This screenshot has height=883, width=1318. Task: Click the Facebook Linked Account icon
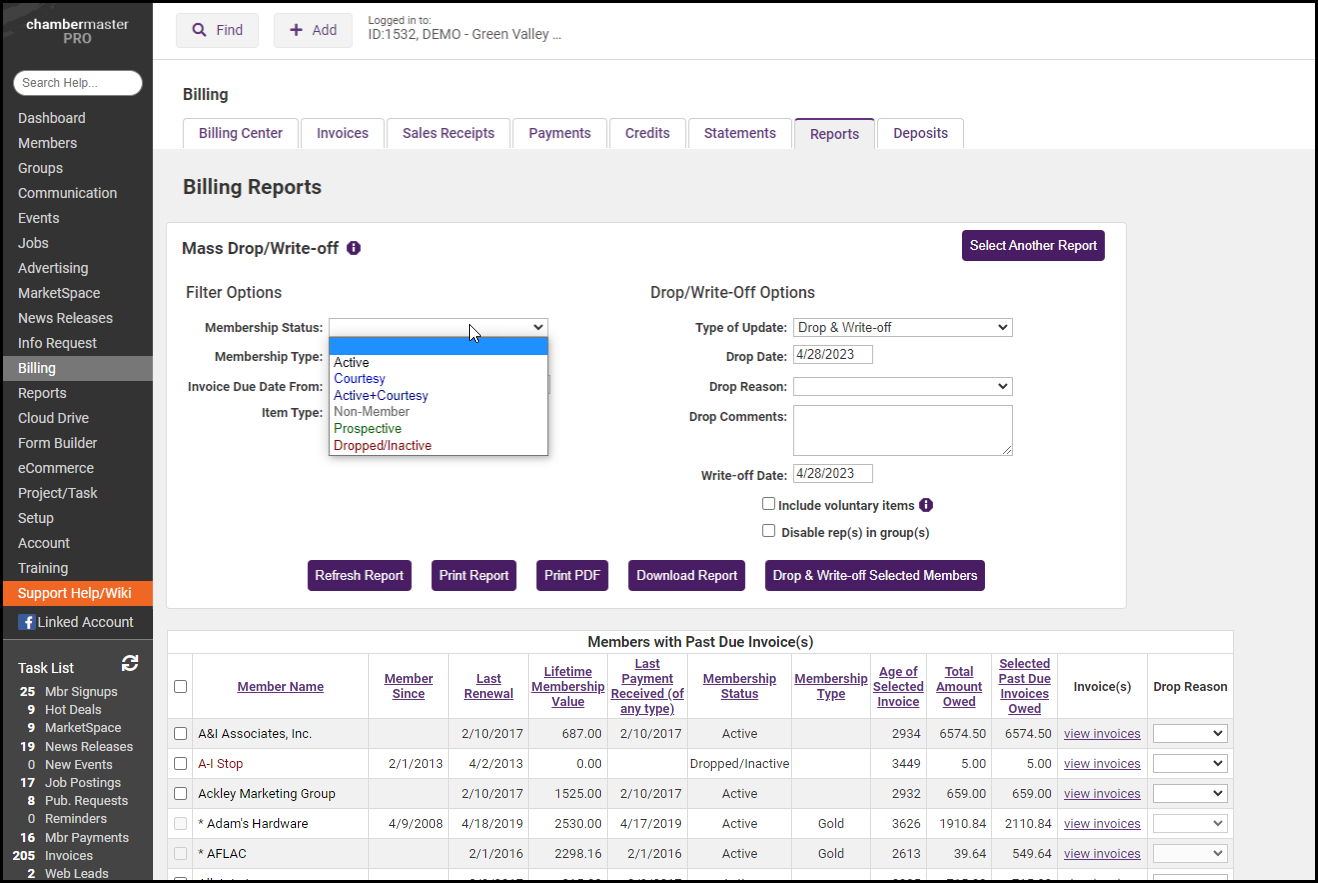(26, 622)
